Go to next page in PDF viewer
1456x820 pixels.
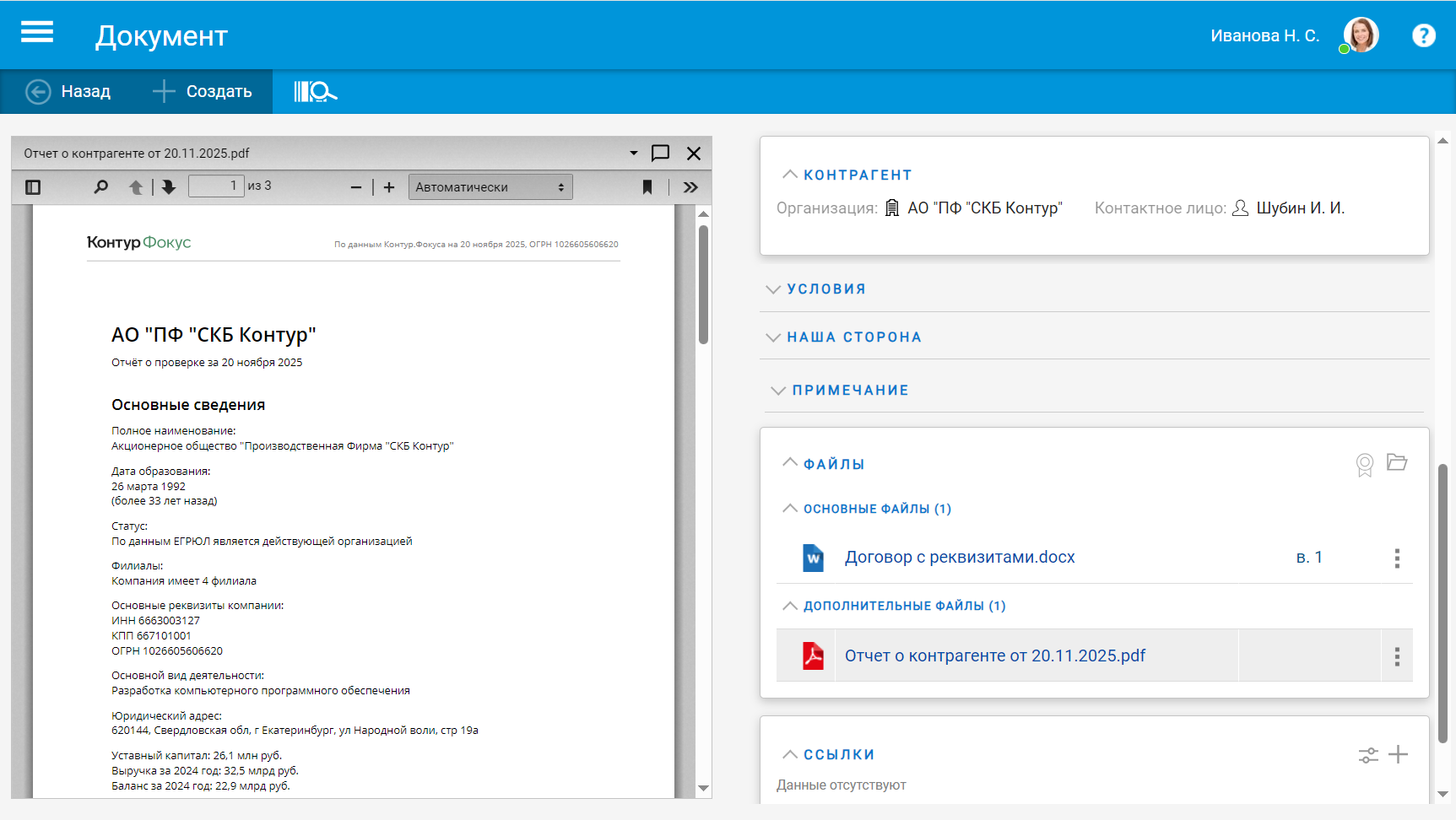point(169,187)
